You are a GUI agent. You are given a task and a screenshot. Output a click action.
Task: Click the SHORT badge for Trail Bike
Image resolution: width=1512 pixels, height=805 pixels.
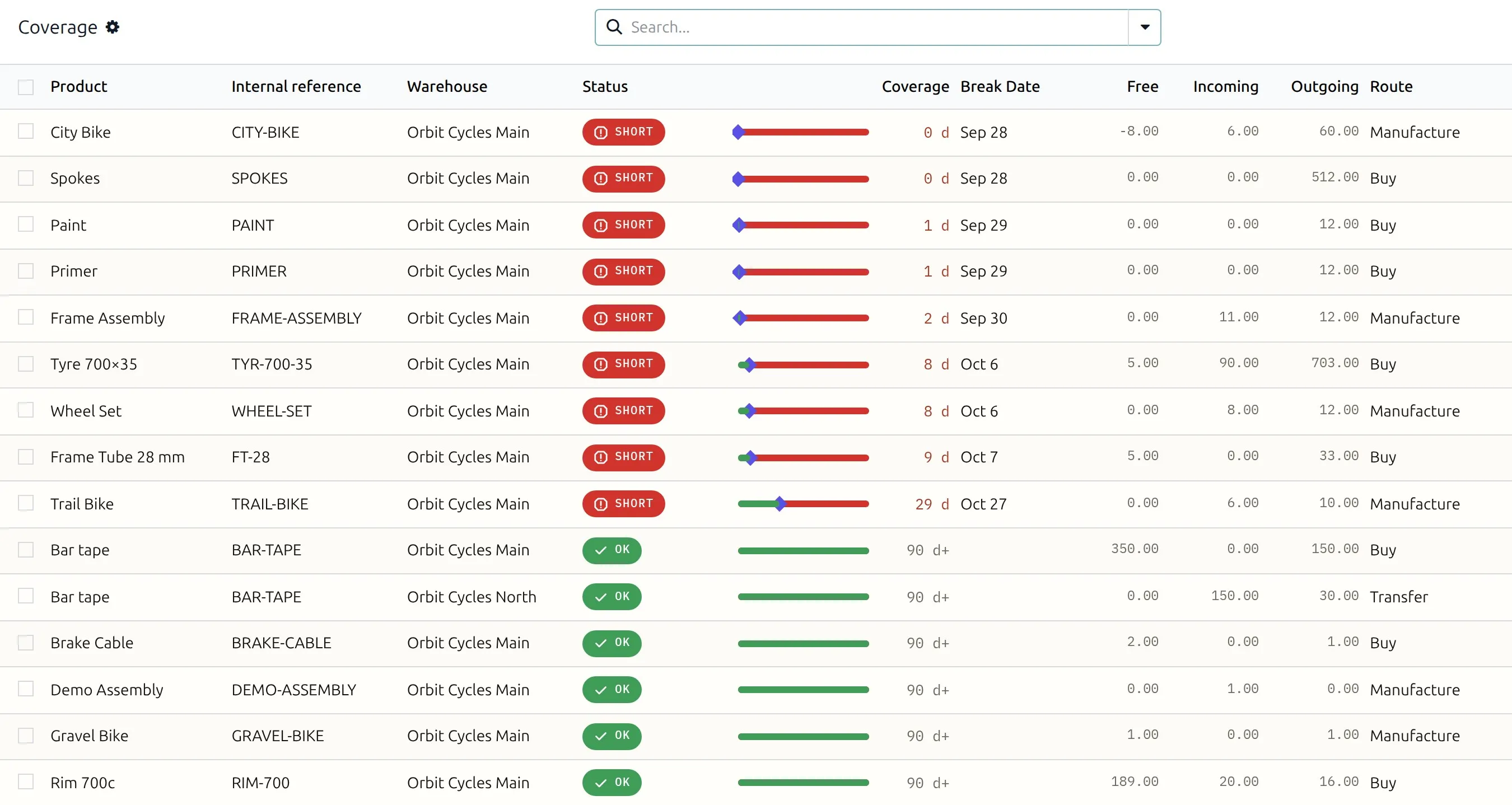[623, 504]
